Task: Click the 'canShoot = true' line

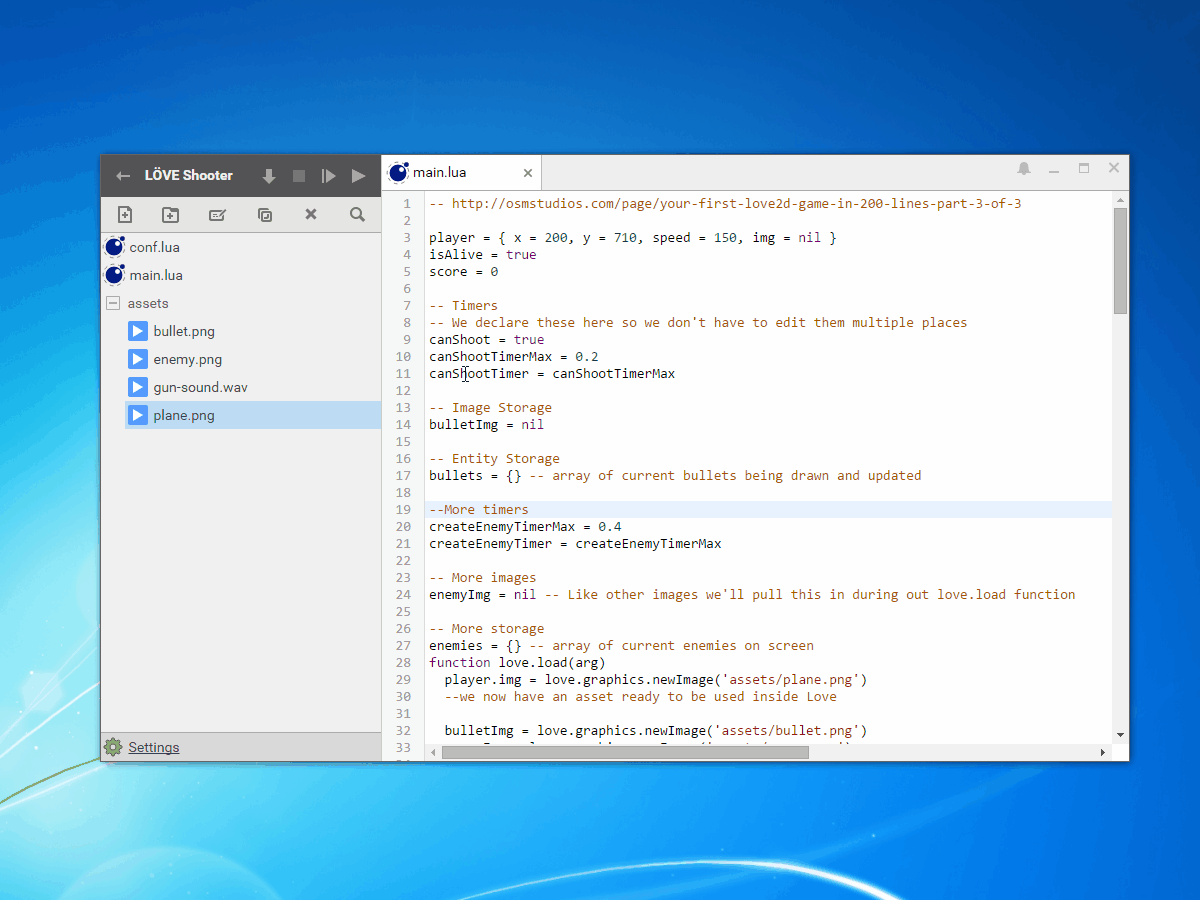Action: coord(487,340)
